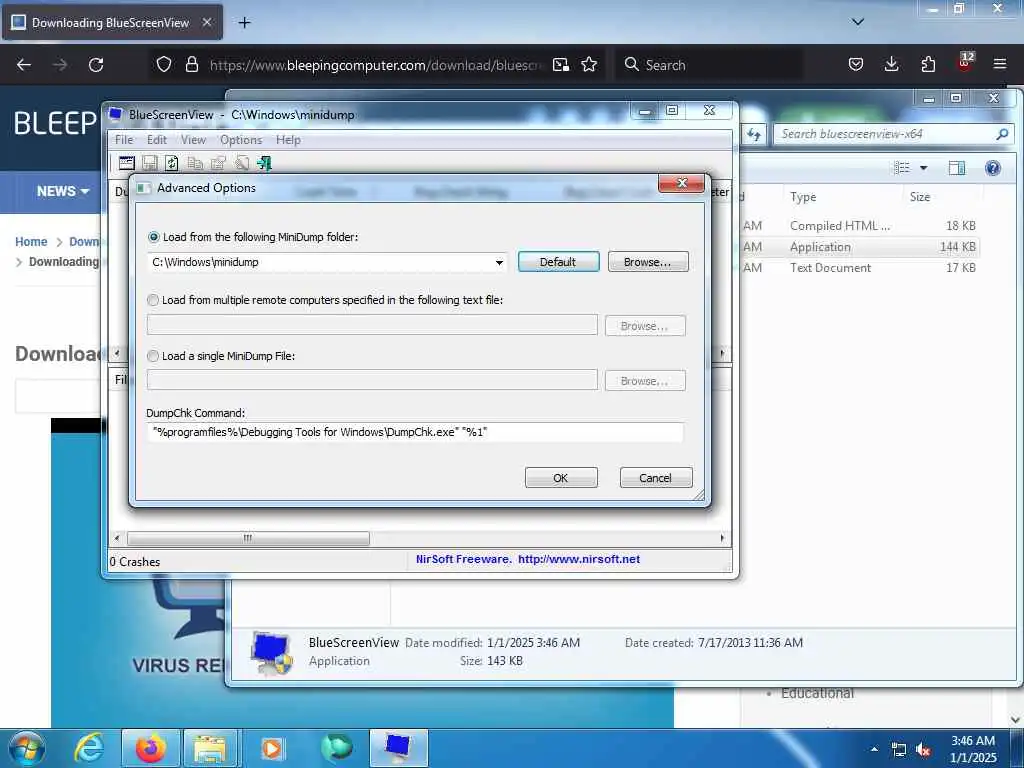Click the Default button
This screenshot has width=1024, height=768.
(x=558, y=262)
